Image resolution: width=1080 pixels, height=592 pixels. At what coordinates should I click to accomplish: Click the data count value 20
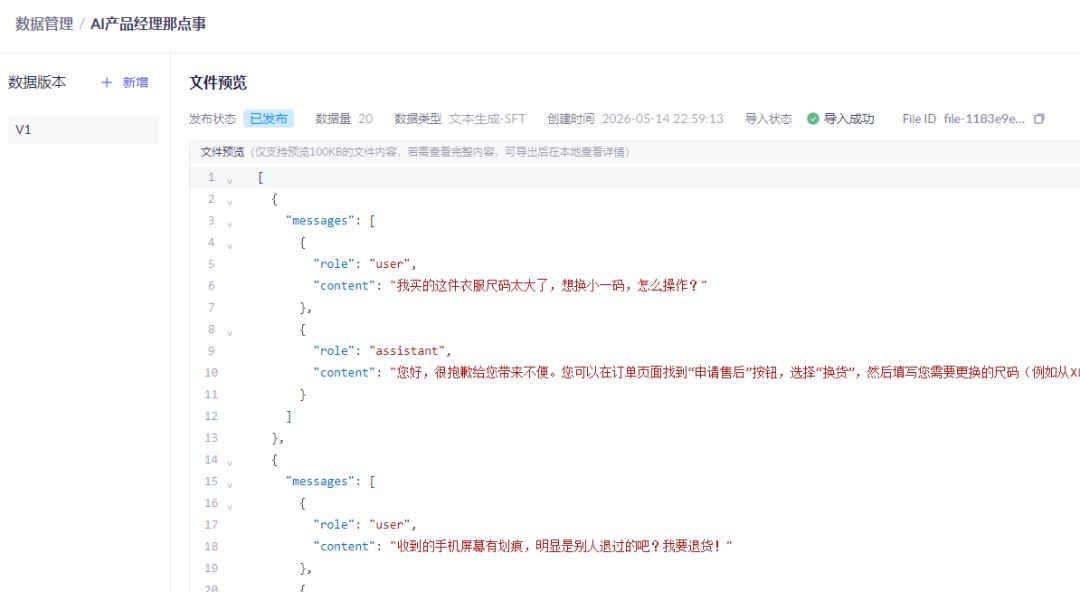tap(366, 119)
